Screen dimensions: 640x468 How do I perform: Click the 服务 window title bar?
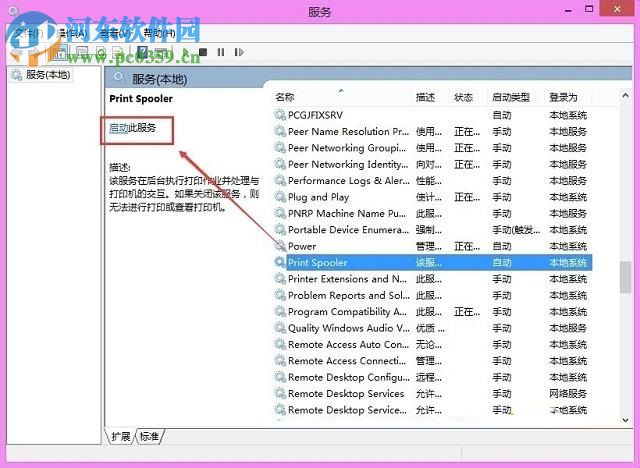pyautogui.click(x=320, y=11)
